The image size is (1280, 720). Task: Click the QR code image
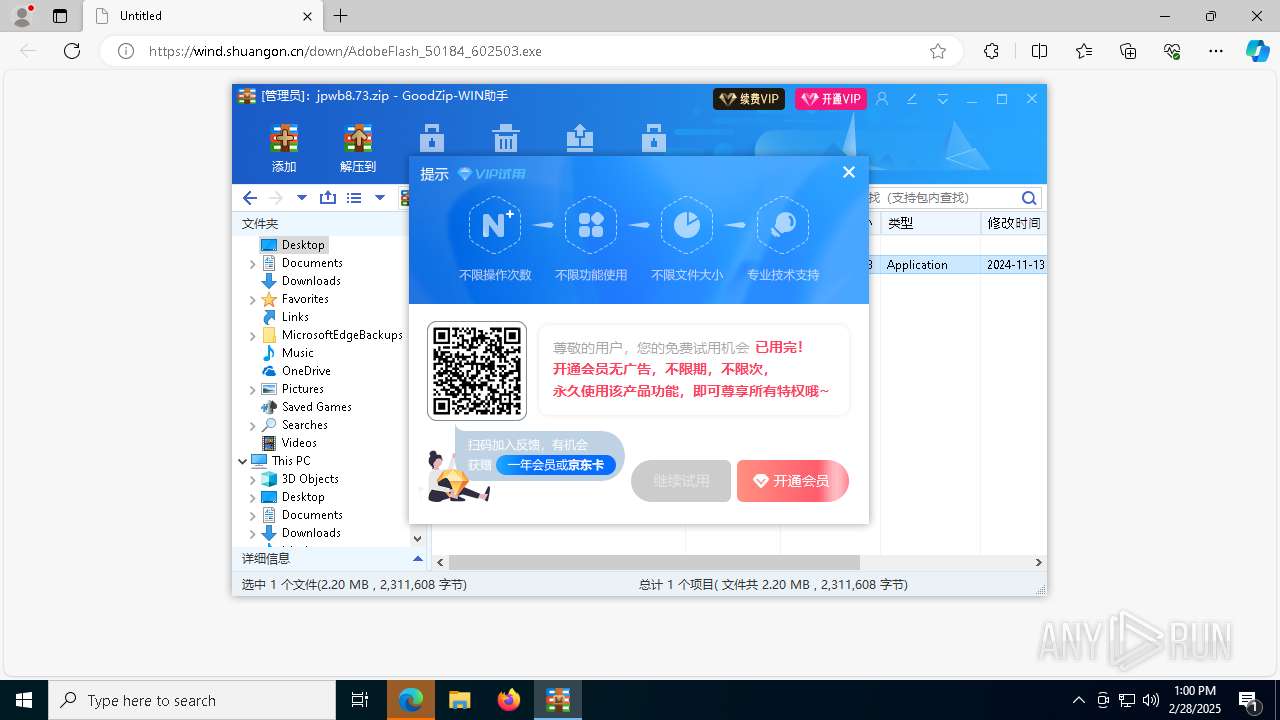click(477, 371)
